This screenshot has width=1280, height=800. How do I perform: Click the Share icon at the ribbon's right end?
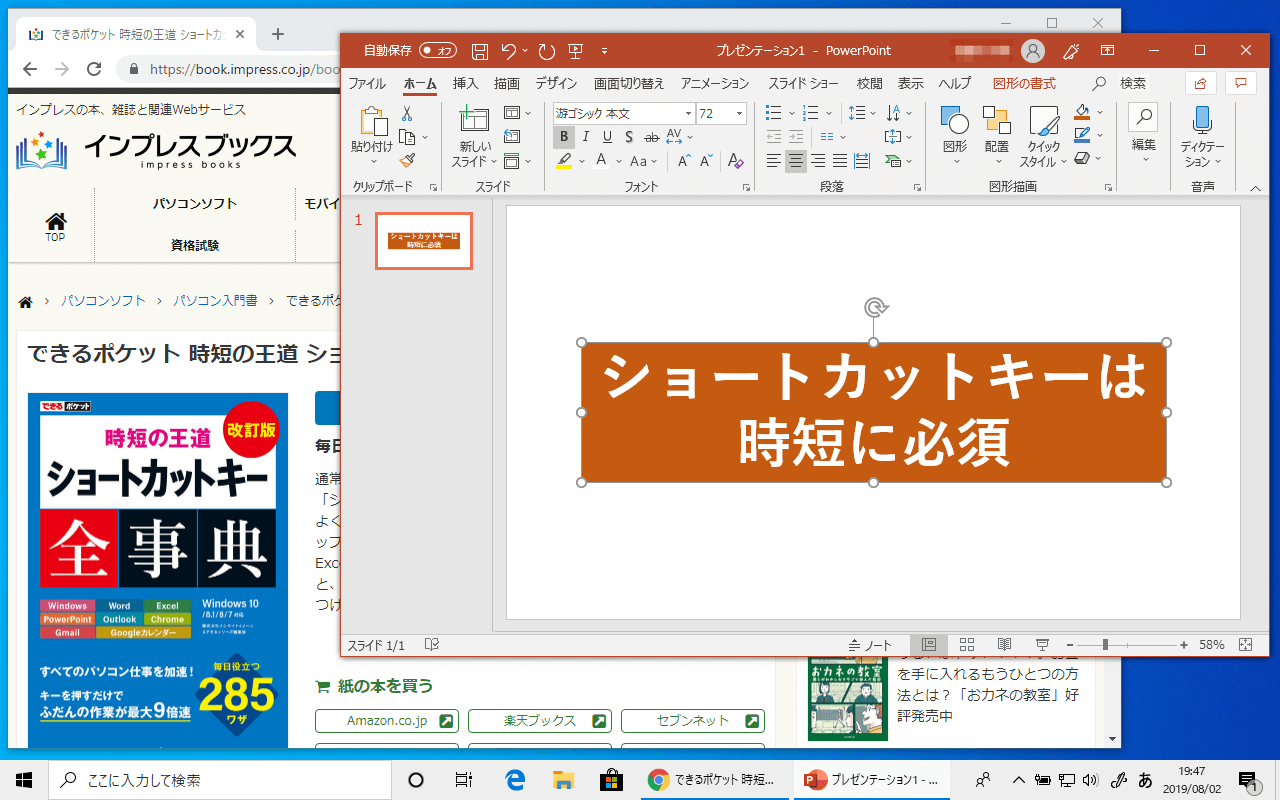coord(1201,83)
